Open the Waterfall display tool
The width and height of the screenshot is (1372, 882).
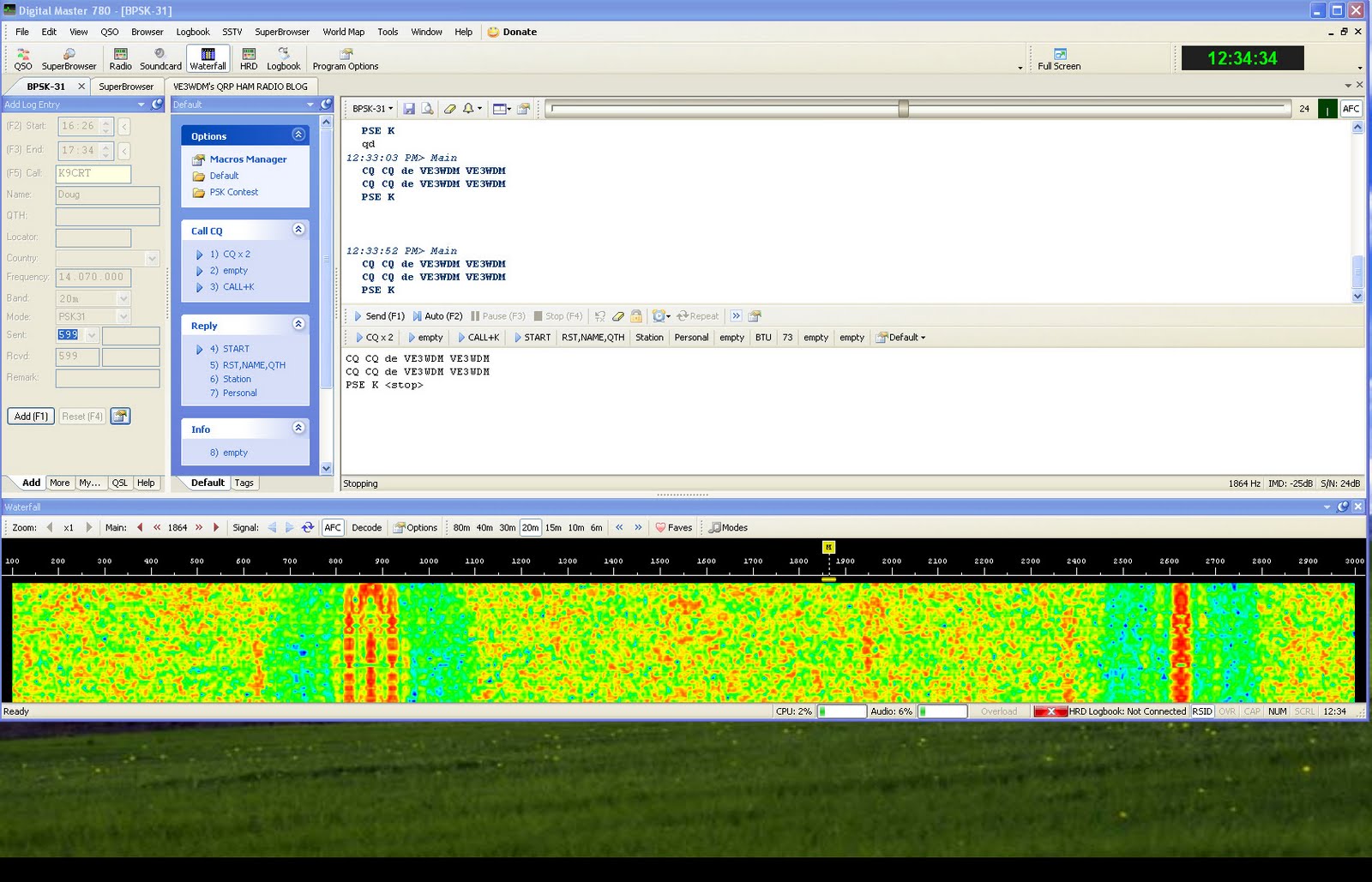[208, 58]
